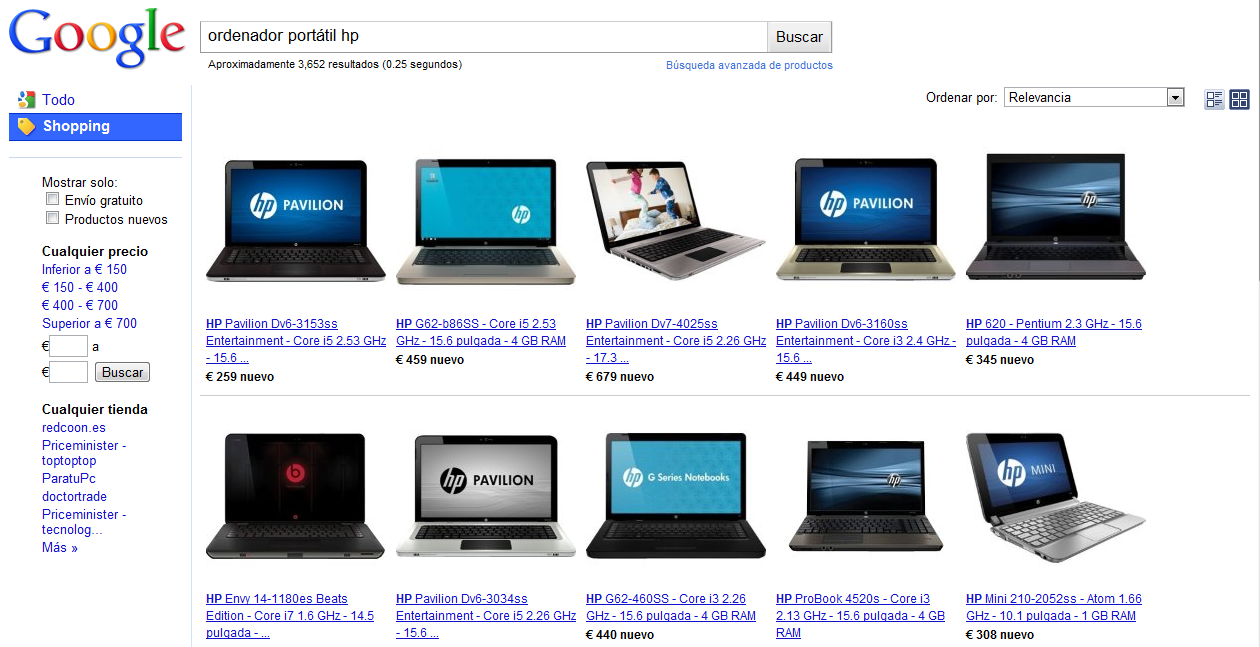
Task: Open HP Pavilion Dv6-3034ss title link
Action: 486,616
